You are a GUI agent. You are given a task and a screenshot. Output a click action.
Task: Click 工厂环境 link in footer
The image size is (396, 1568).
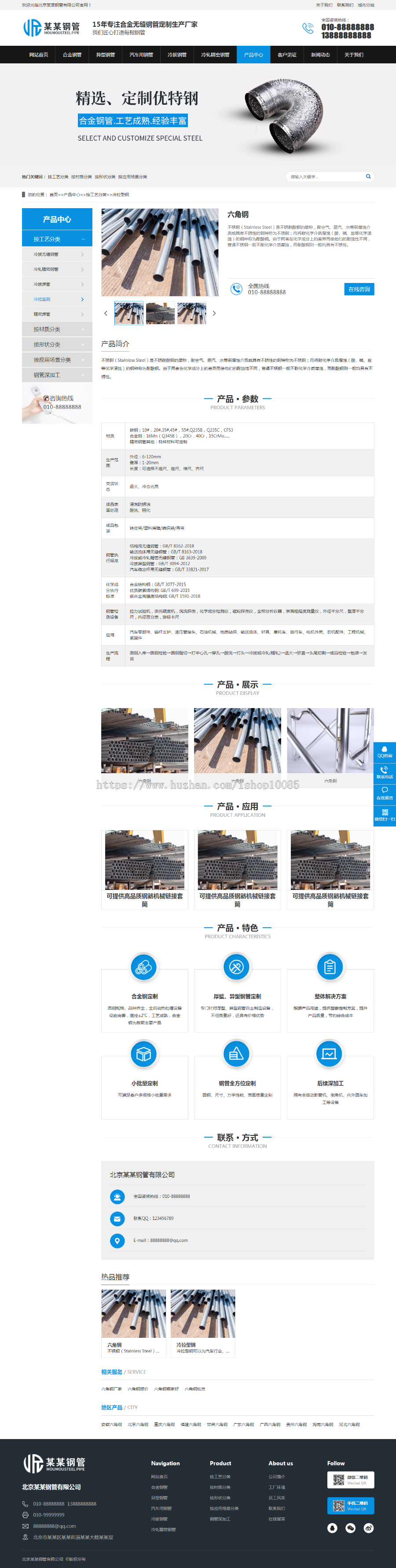click(x=277, y=1487)
